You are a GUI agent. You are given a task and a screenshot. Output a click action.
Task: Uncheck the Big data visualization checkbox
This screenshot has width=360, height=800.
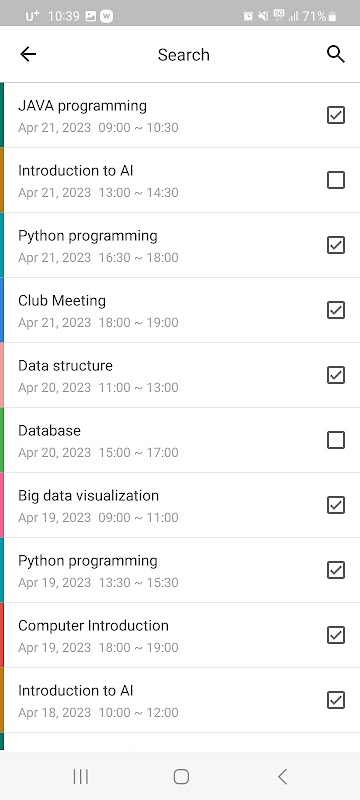(x=336, y=505)
